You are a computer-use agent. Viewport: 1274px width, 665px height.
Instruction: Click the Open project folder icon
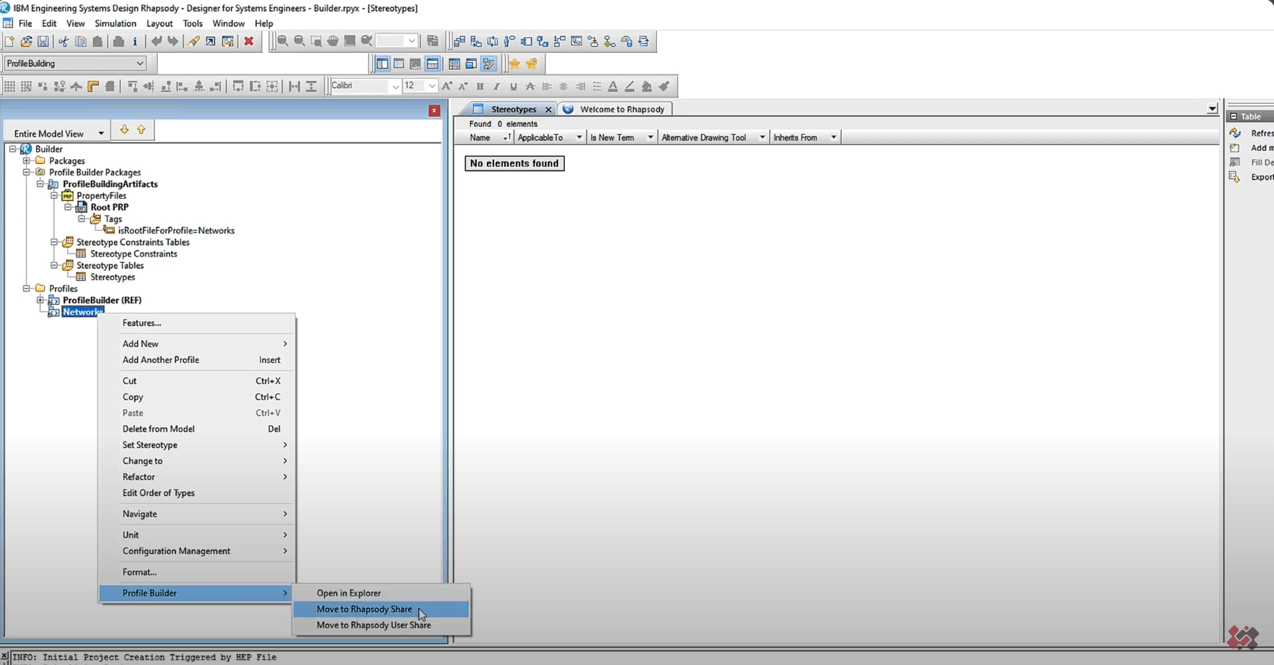(x=26, y=41)
